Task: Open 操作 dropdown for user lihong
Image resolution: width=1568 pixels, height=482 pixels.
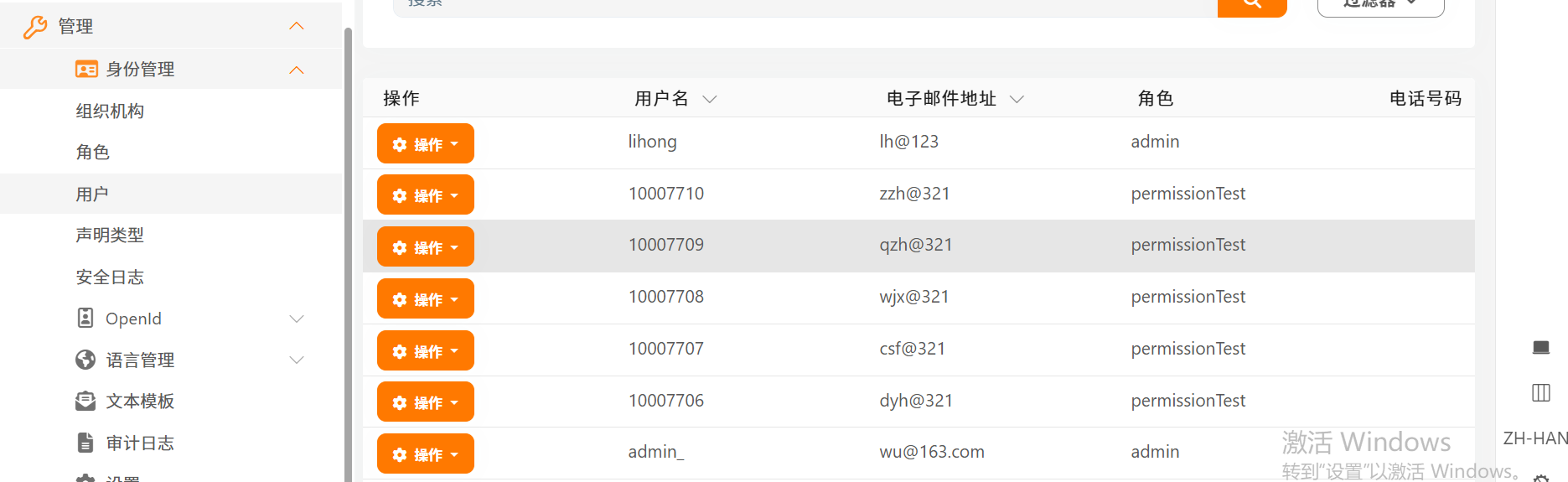Action: tap(426, 143)
